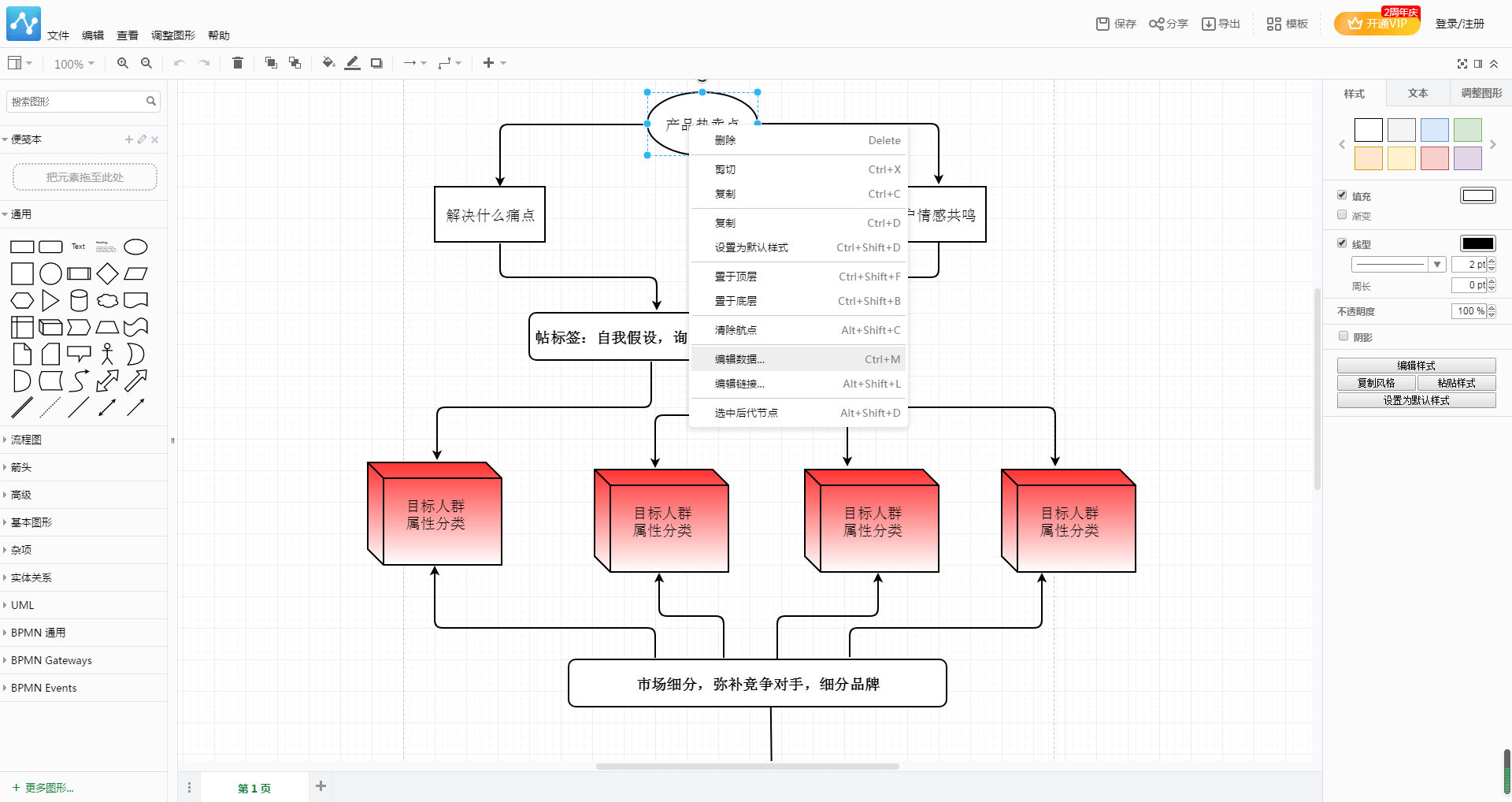The width and height of the screenshot is (1512, 802).
Task: Choose 删除 in the context menu
Action: (799, 140)
